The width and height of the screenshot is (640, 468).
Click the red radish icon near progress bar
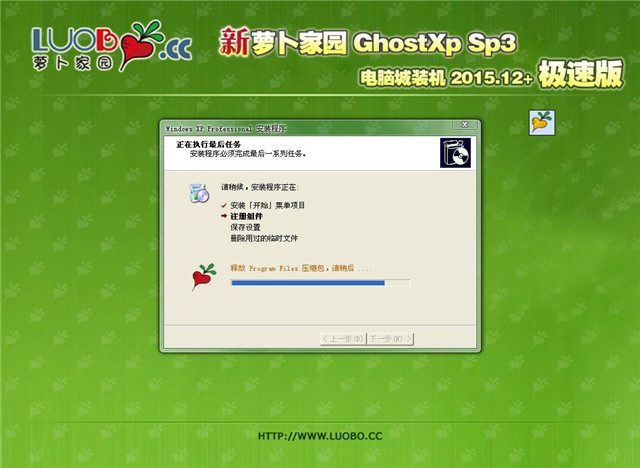click(204, 276)
